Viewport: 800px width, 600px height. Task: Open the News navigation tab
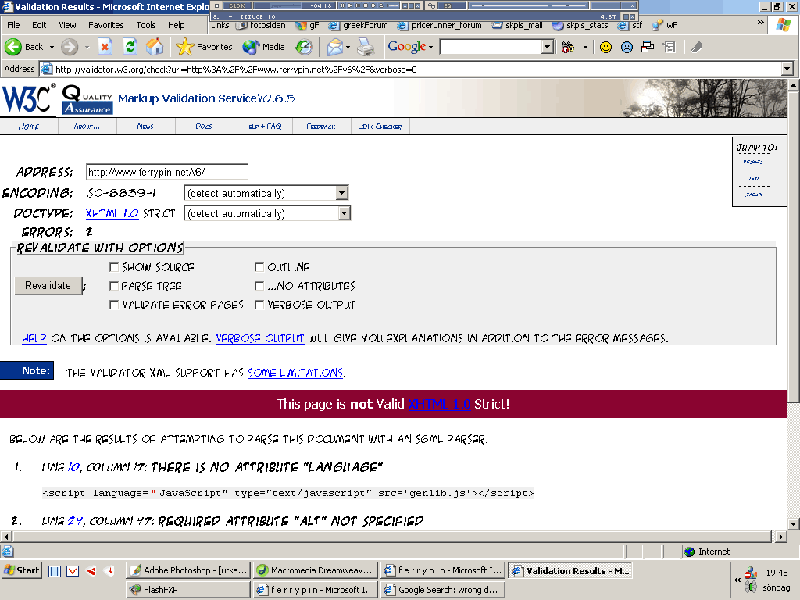coord(145,126)
